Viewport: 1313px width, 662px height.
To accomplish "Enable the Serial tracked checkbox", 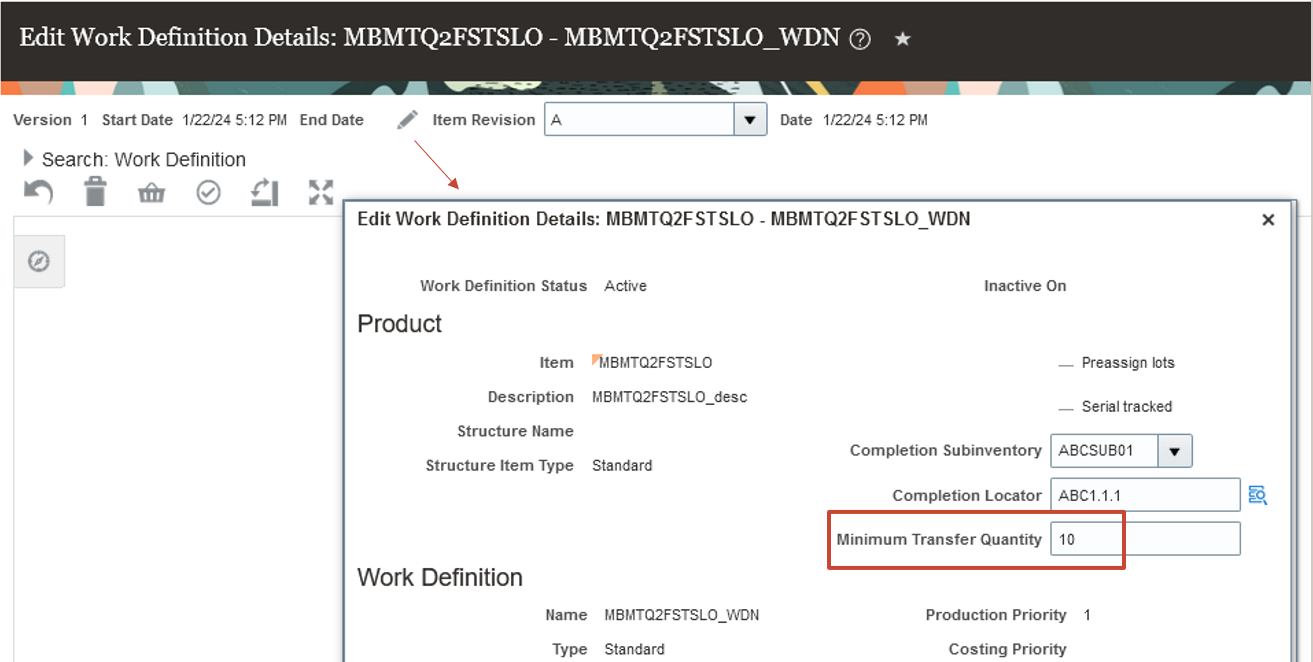I will tap(1066, 406).
